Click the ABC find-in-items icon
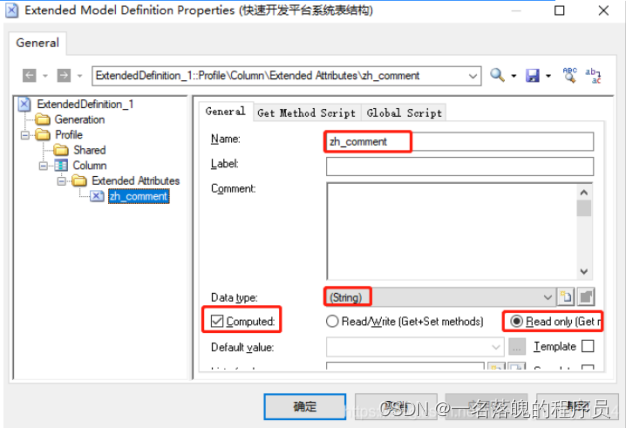The height and width of the screenshot is (428, 626). click(570, 75)
